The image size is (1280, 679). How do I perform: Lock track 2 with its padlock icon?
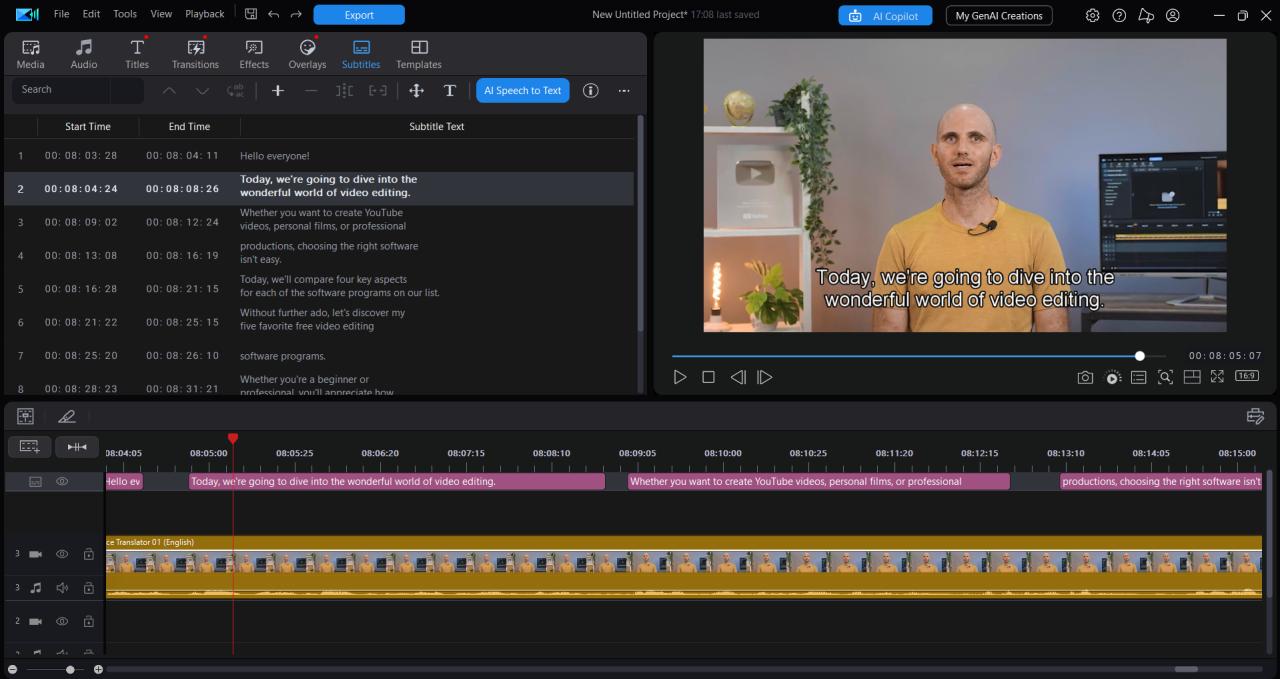tap(88, 620)
